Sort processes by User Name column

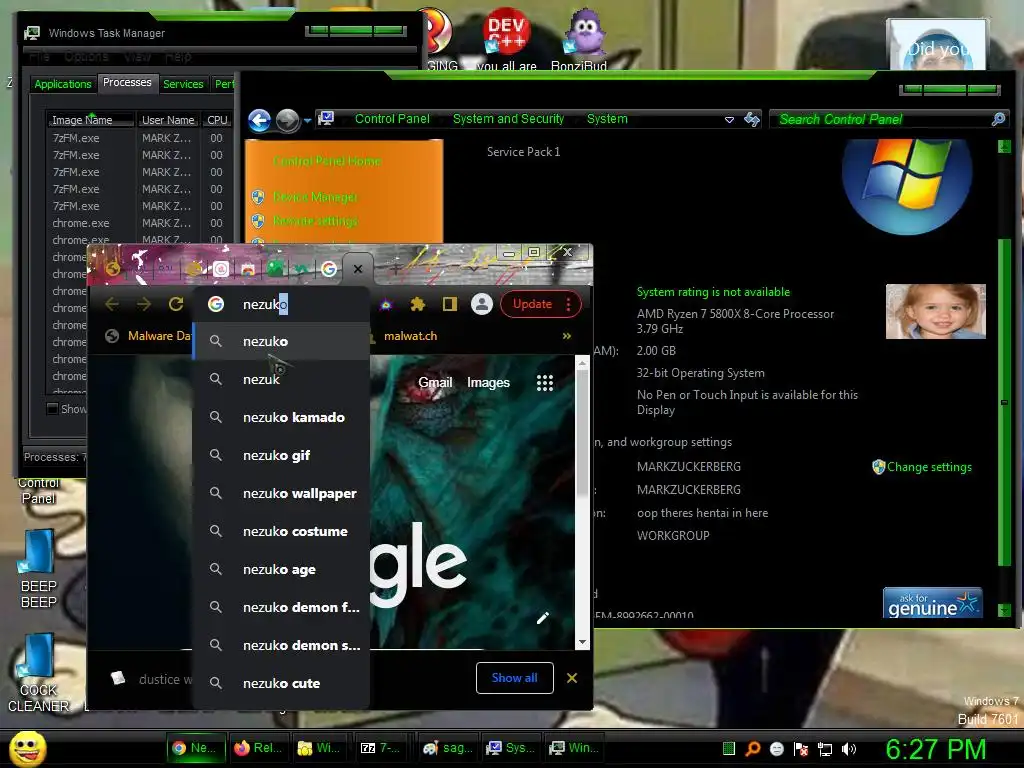pyautogui.click(x=168, y=120)
